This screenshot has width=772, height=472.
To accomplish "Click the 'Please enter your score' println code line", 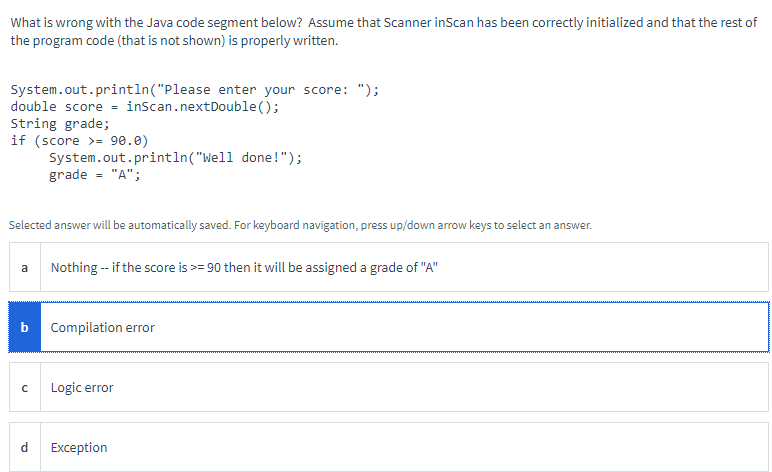I will (195, 90).
